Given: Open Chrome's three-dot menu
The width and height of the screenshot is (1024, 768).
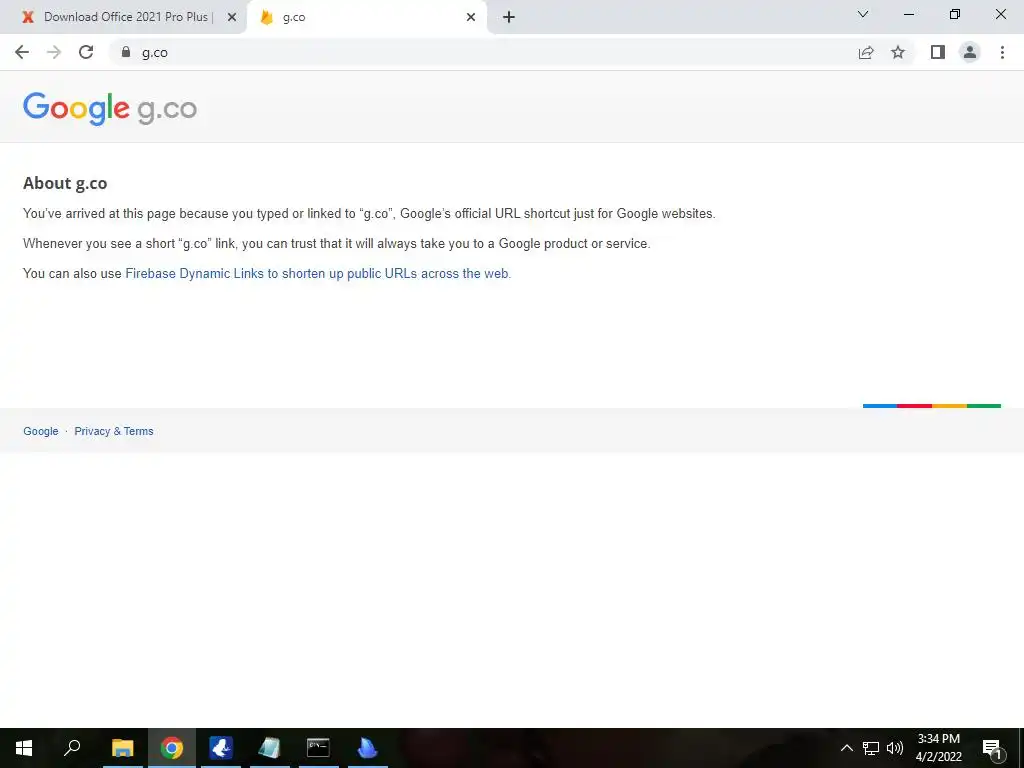Looking at the screenshot, I should click(x=1002, y=52).
